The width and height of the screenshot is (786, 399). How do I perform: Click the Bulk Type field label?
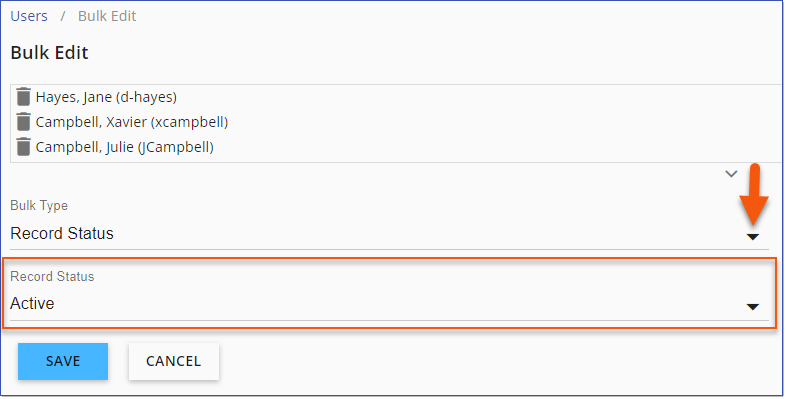tap(39, 206)
